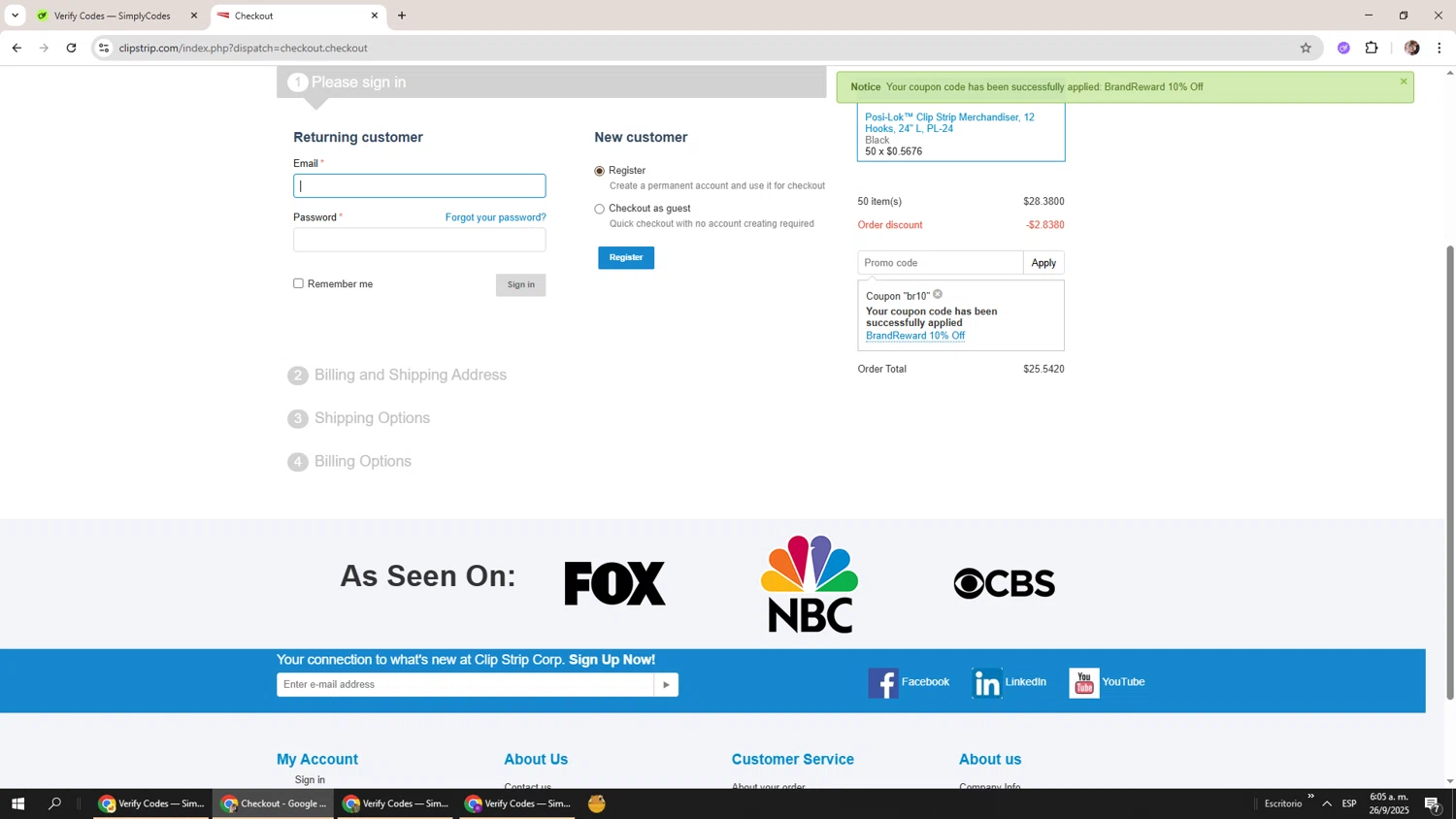
Task: Close the Verify Codes — SimplyCodes tab
Action: click(x=193, y=16)
